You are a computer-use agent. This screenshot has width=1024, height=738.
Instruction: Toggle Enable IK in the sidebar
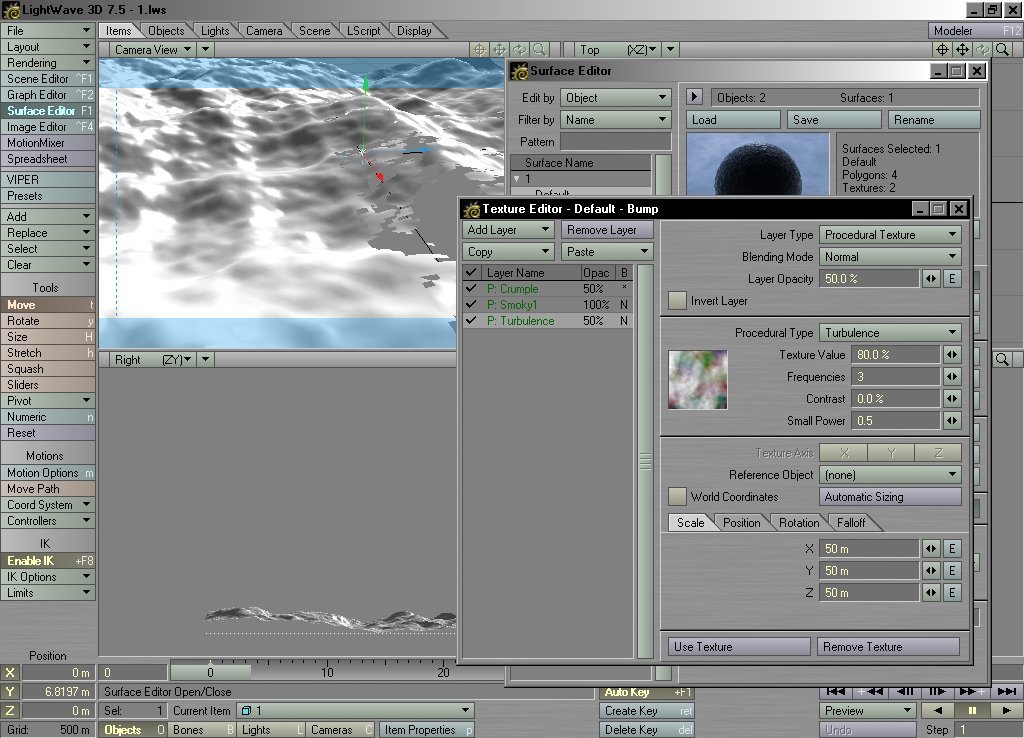coord(48,560)
